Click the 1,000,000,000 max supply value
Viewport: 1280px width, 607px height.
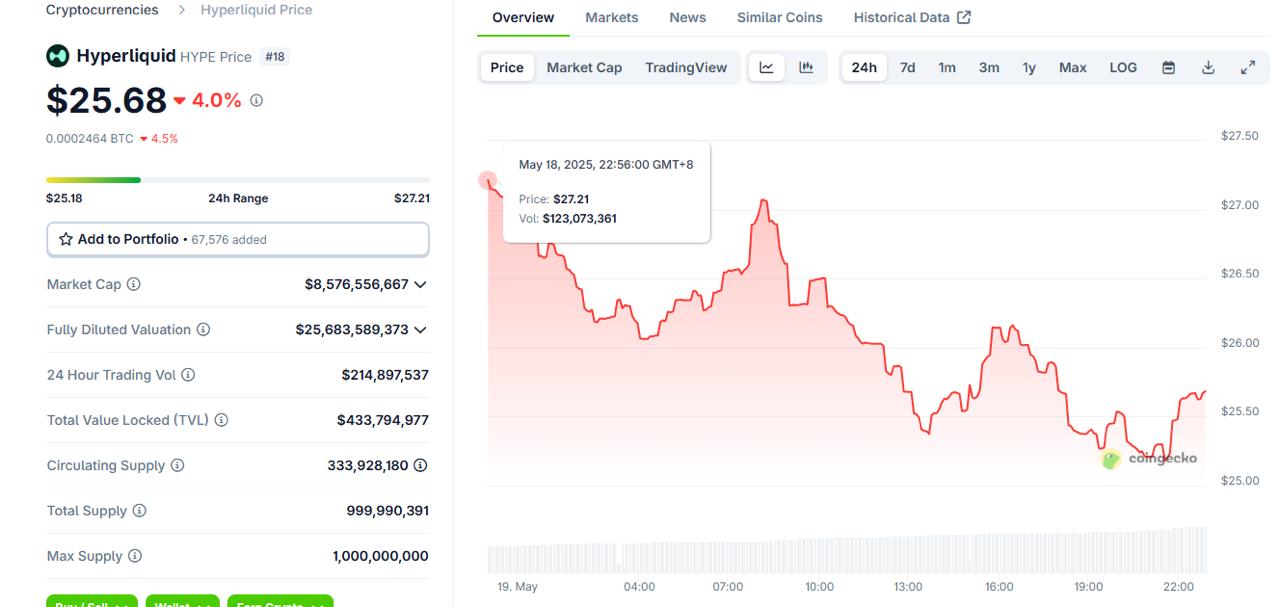coord(381,556)
